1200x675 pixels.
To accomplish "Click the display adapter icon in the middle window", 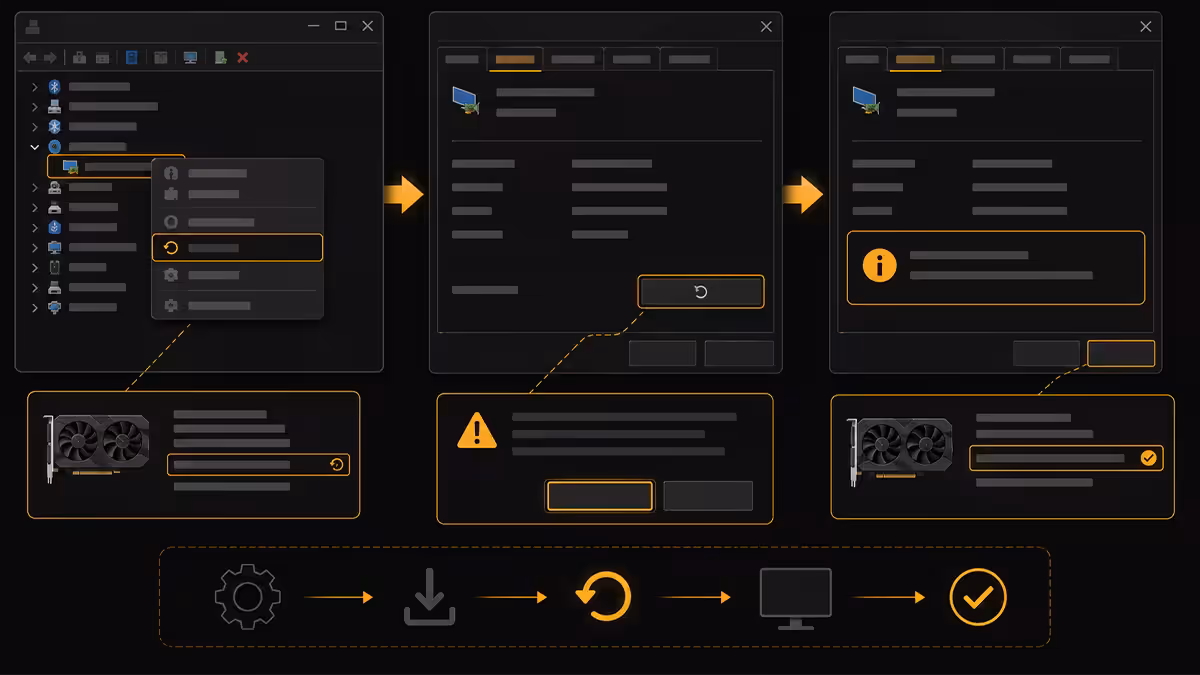I will 465,100.
